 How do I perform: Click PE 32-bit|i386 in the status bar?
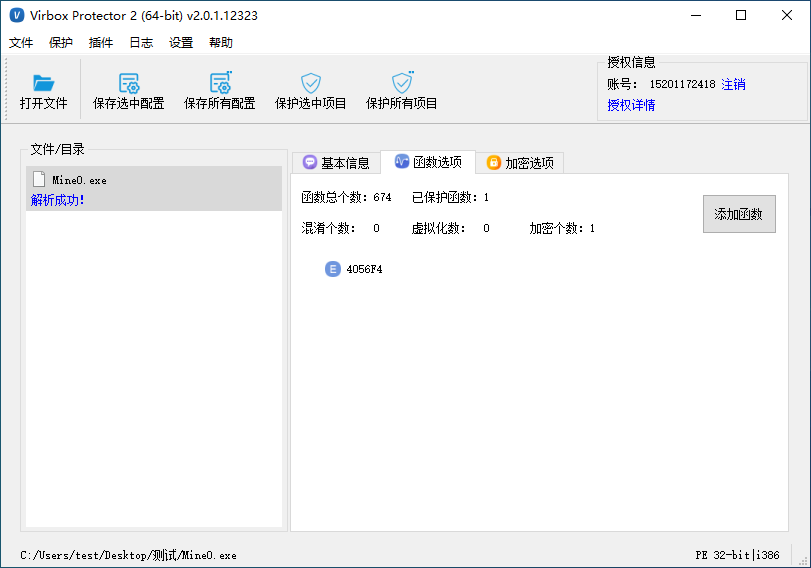[x=737, y=555]
